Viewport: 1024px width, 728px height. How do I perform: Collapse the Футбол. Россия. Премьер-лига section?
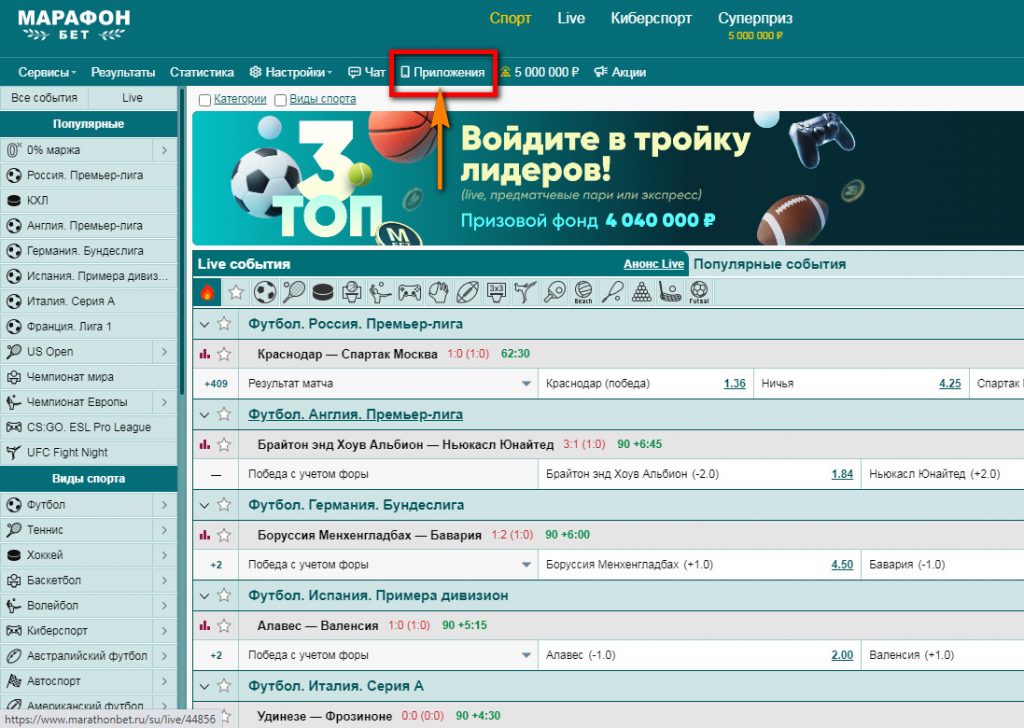tap(205, 324)
